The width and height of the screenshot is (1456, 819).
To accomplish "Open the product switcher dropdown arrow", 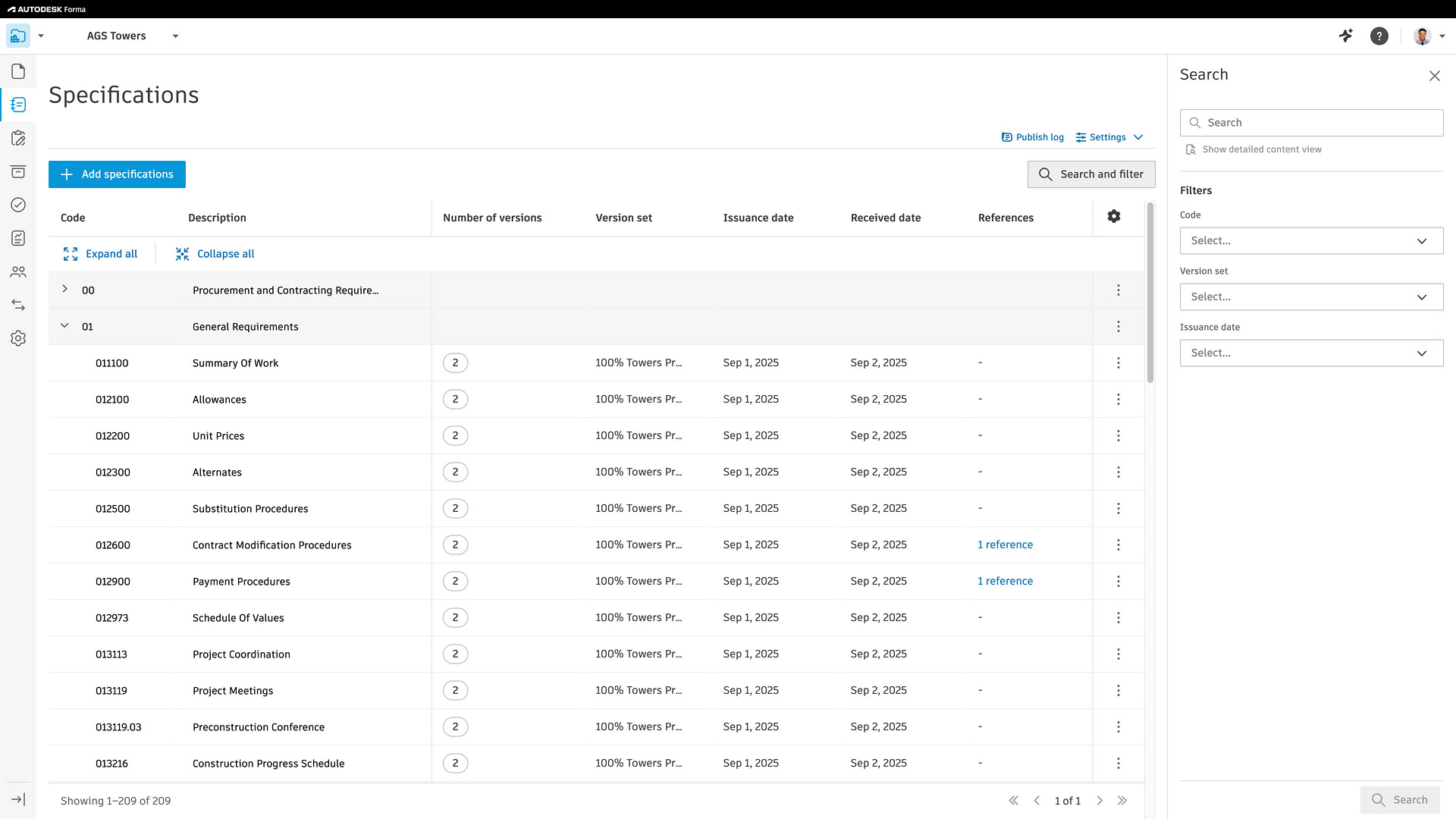I will click(x=41, y=36).
